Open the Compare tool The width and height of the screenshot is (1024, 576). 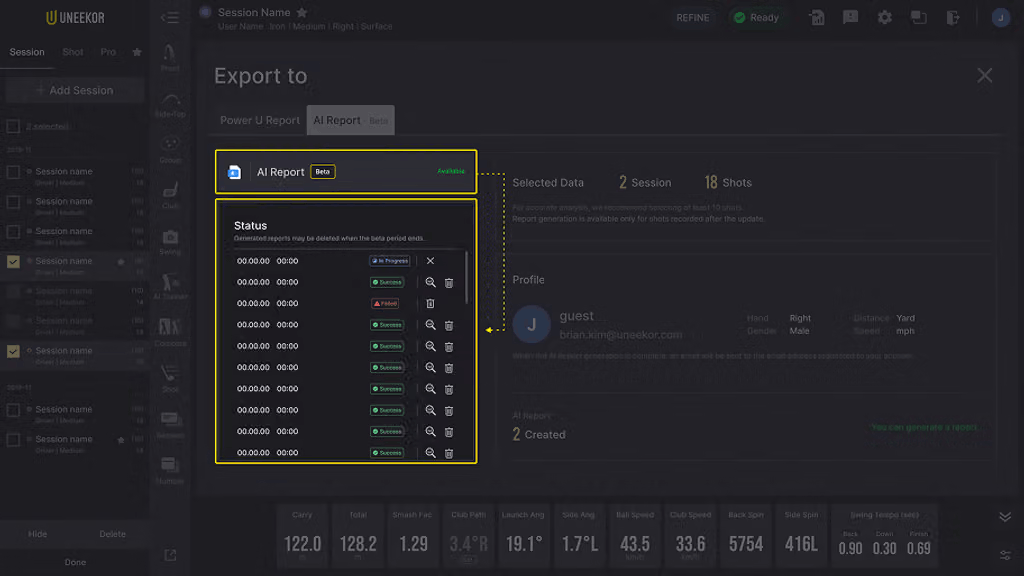pos(170,332)
